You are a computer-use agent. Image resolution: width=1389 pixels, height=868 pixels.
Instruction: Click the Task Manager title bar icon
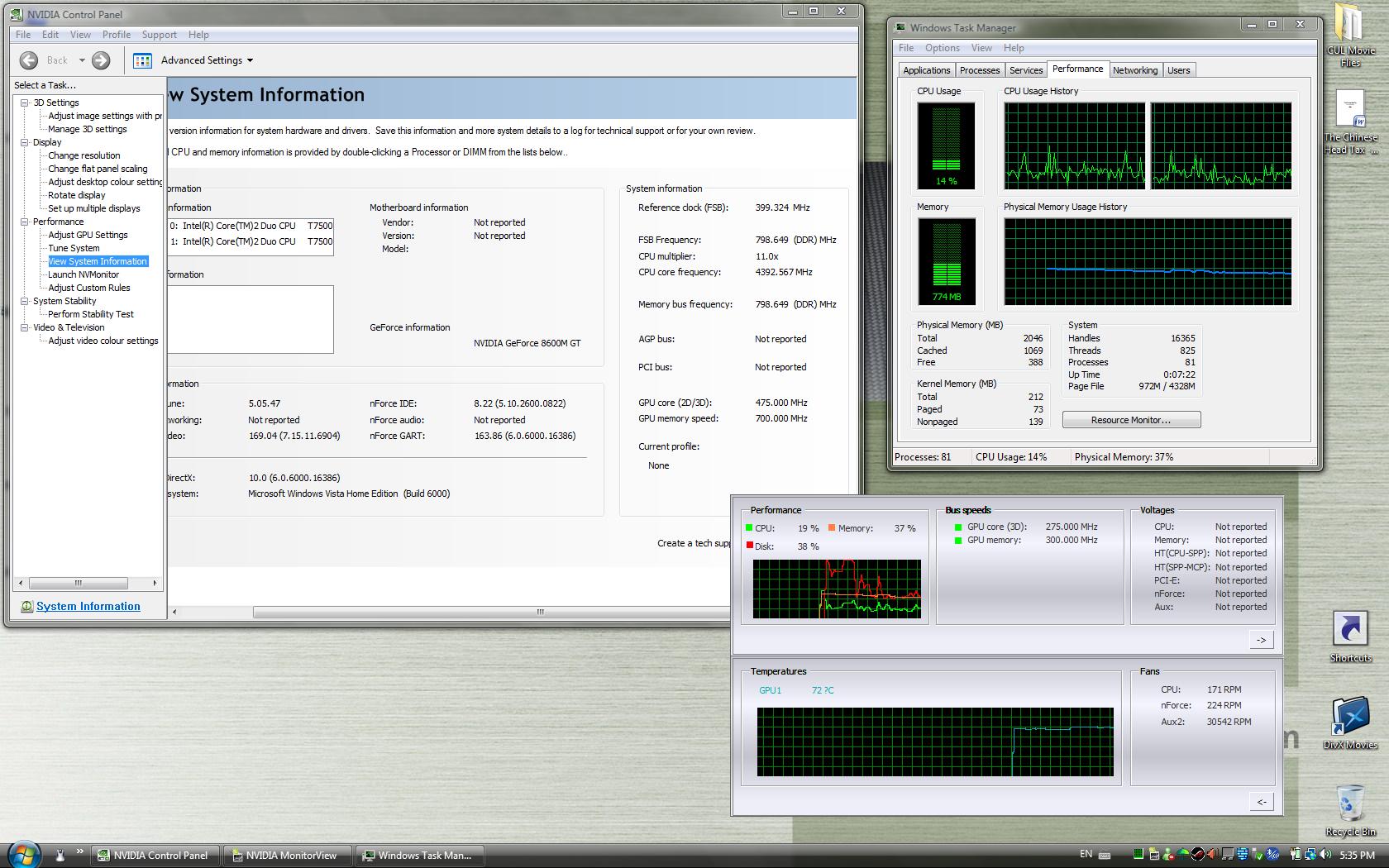click(900, 28)
